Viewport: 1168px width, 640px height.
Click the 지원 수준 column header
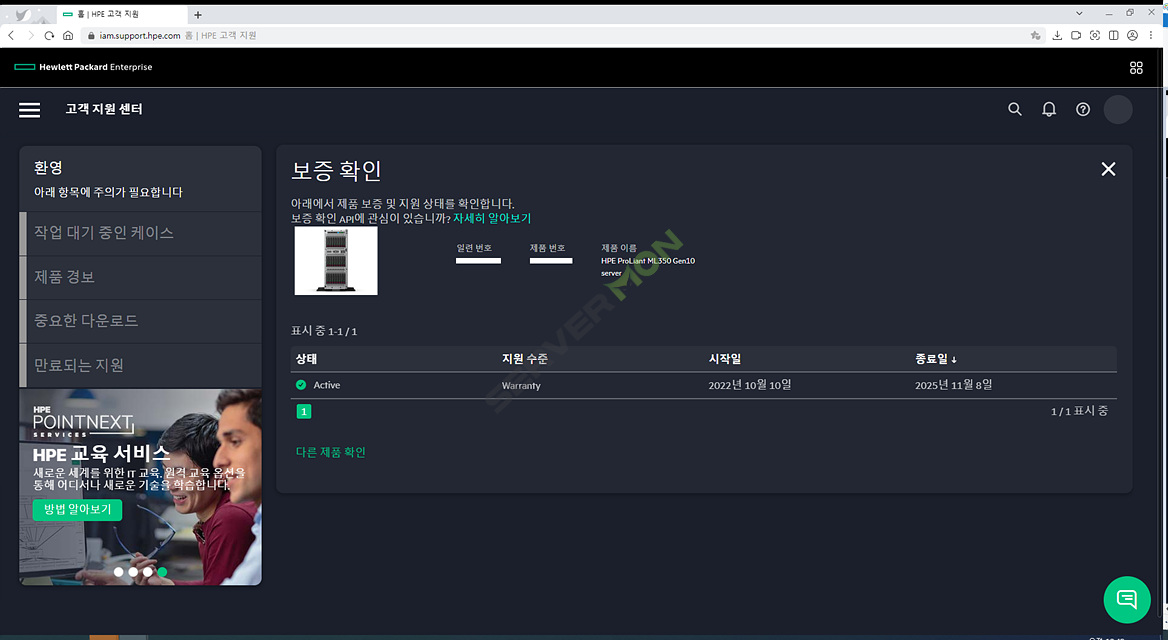524,359
